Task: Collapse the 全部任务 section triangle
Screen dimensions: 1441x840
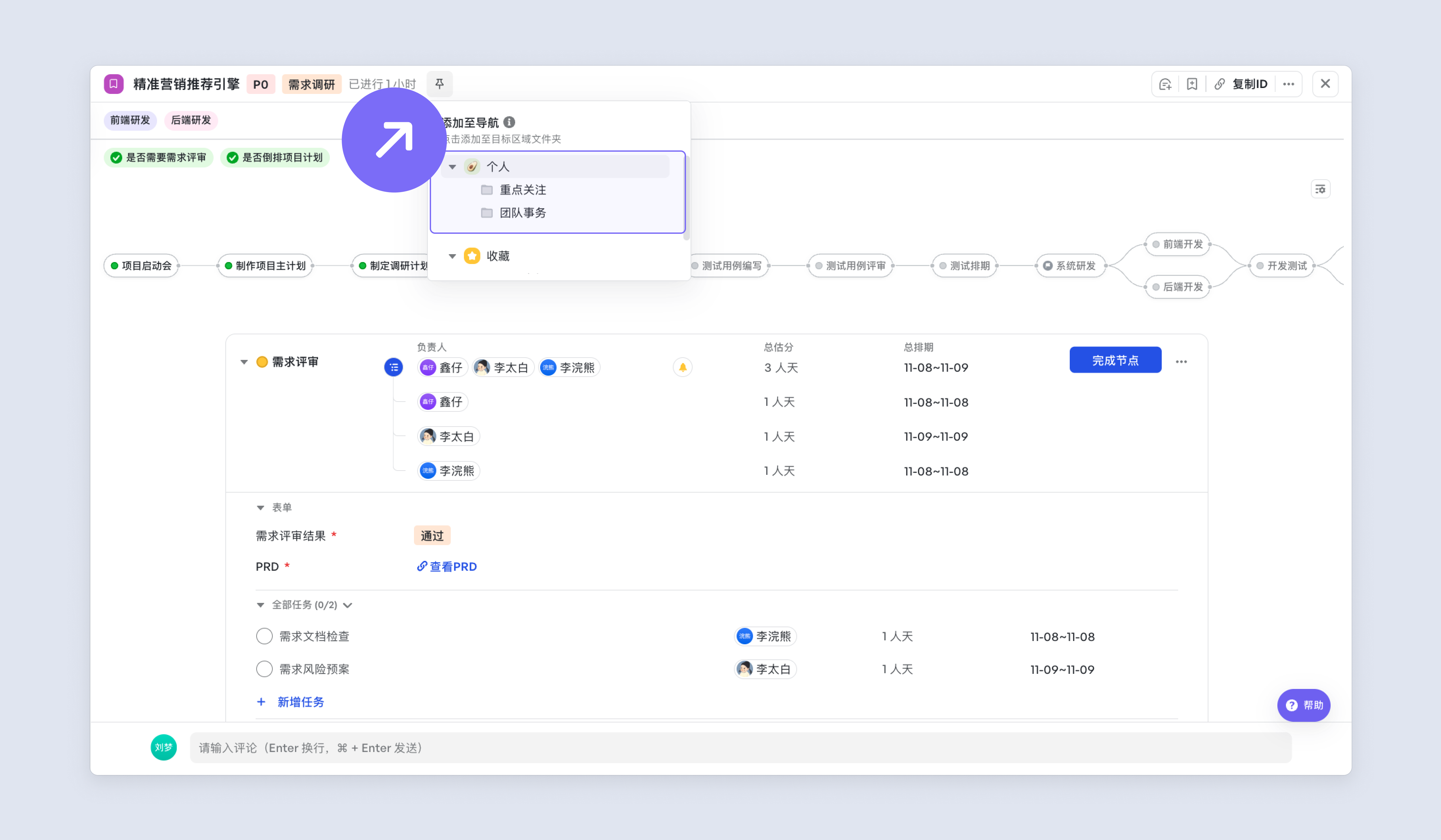Action: point(260,605)
